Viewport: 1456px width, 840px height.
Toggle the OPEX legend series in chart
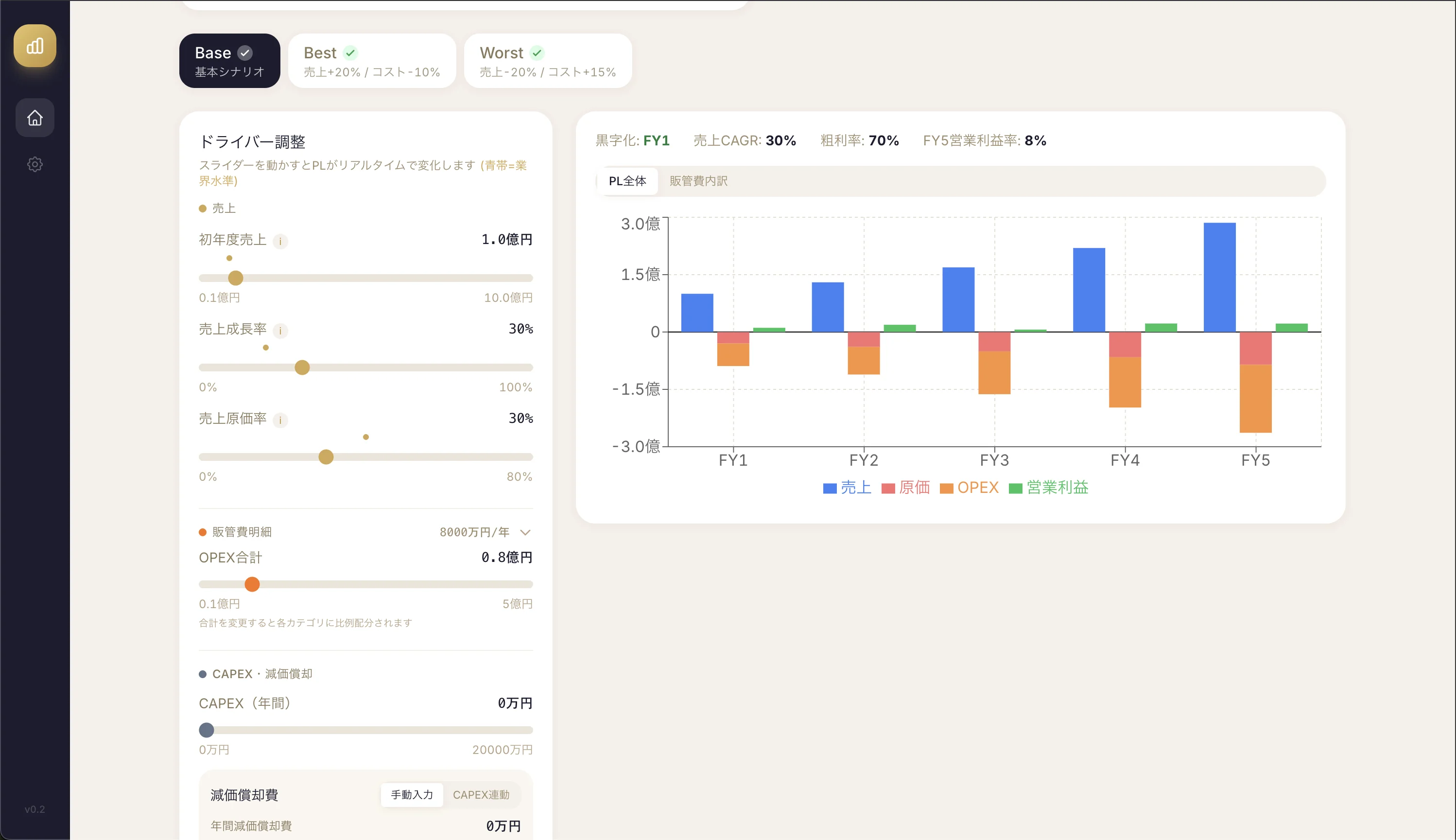pos(970,488)
